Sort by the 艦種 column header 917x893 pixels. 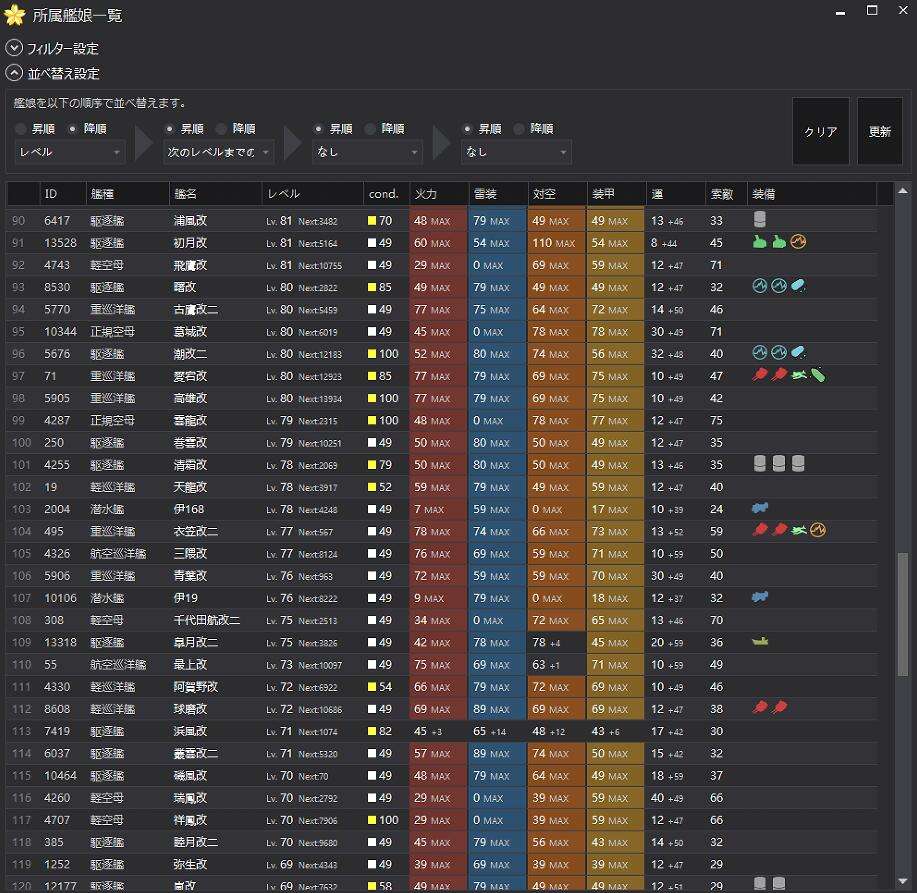127,194
